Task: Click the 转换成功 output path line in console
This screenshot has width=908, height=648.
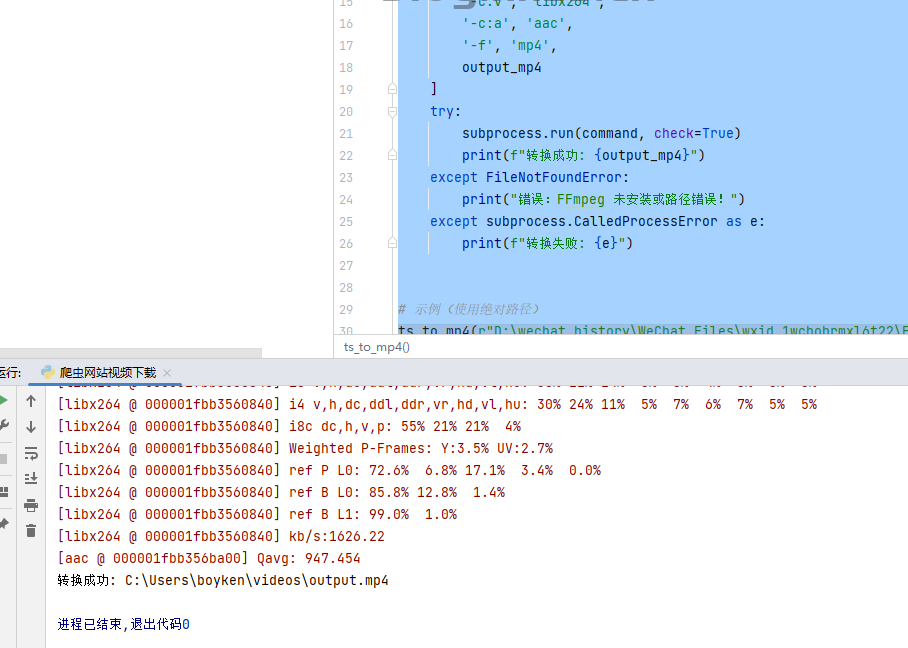Action: [223, 581]
